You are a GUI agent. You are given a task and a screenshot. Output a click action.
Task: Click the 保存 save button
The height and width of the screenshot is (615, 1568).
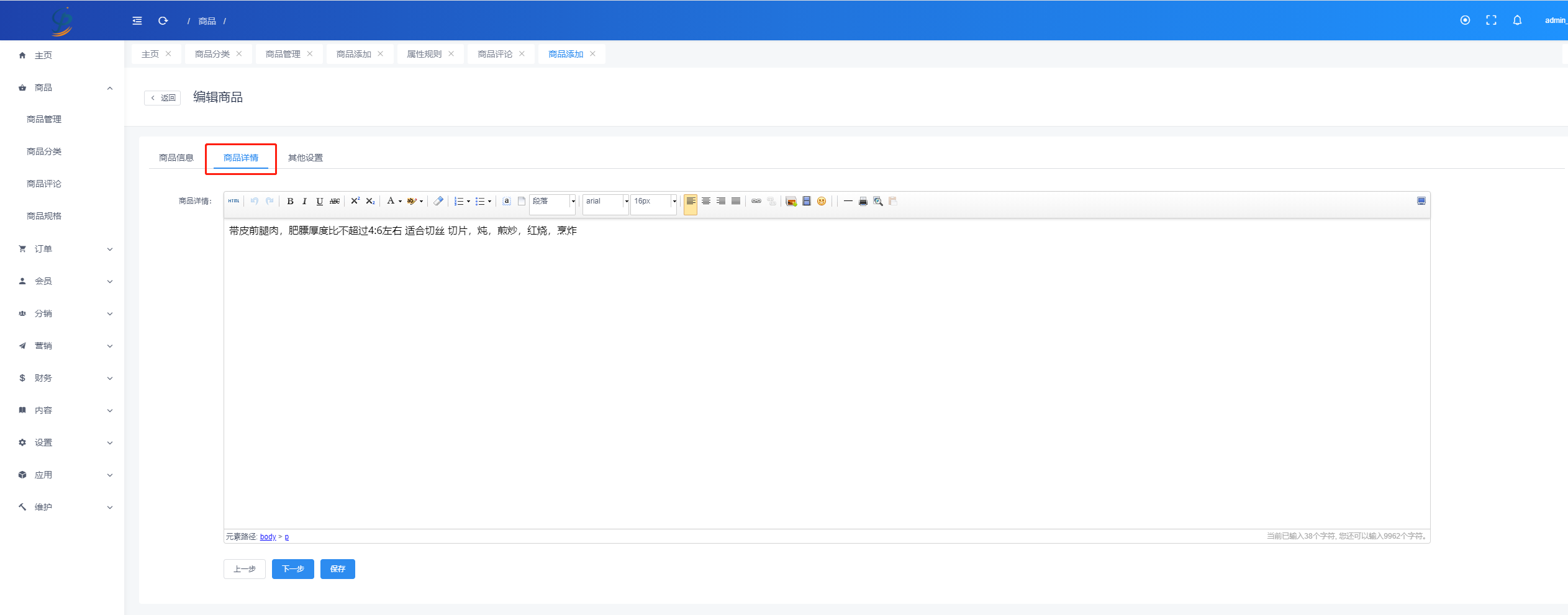pos(338,569)
